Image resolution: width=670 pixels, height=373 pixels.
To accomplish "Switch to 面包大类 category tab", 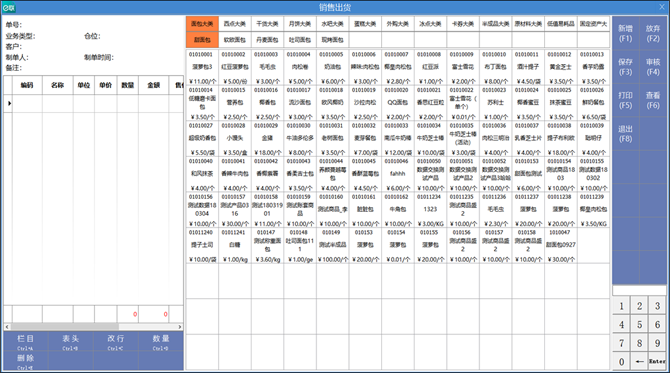I will point(202,24).
